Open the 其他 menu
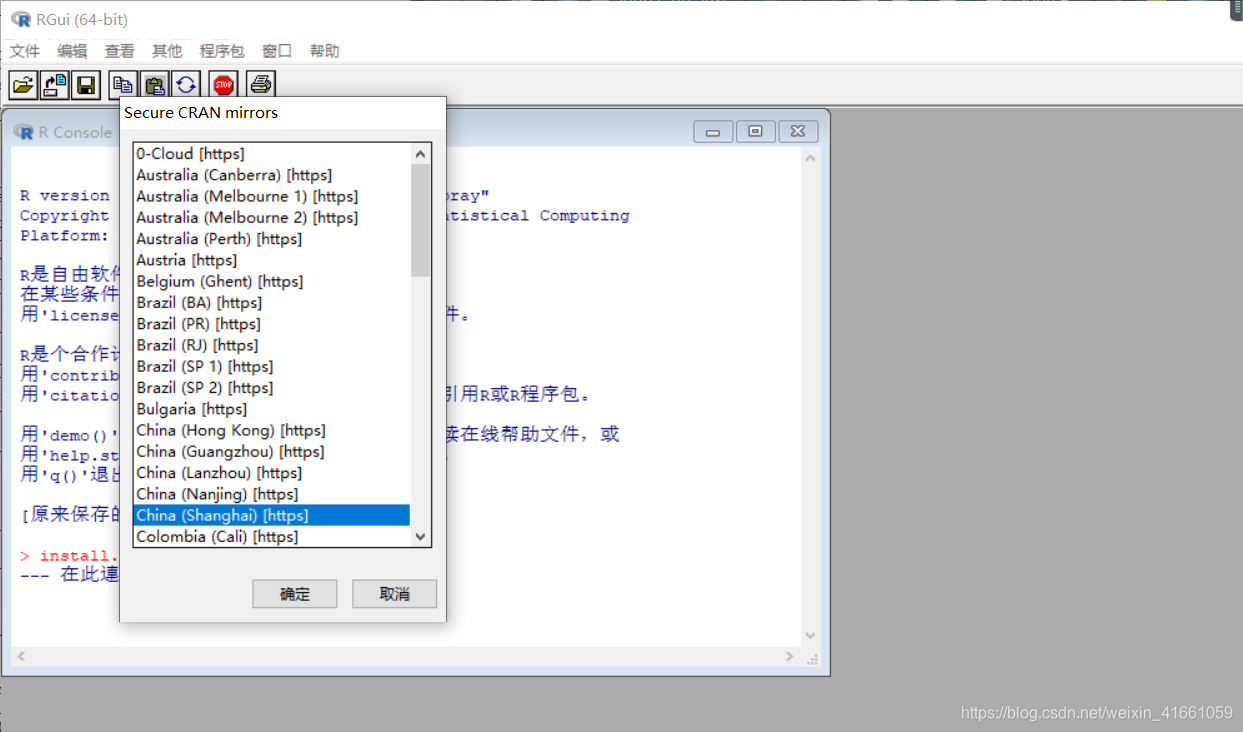The image size is (1243, 732). point(167,51)
